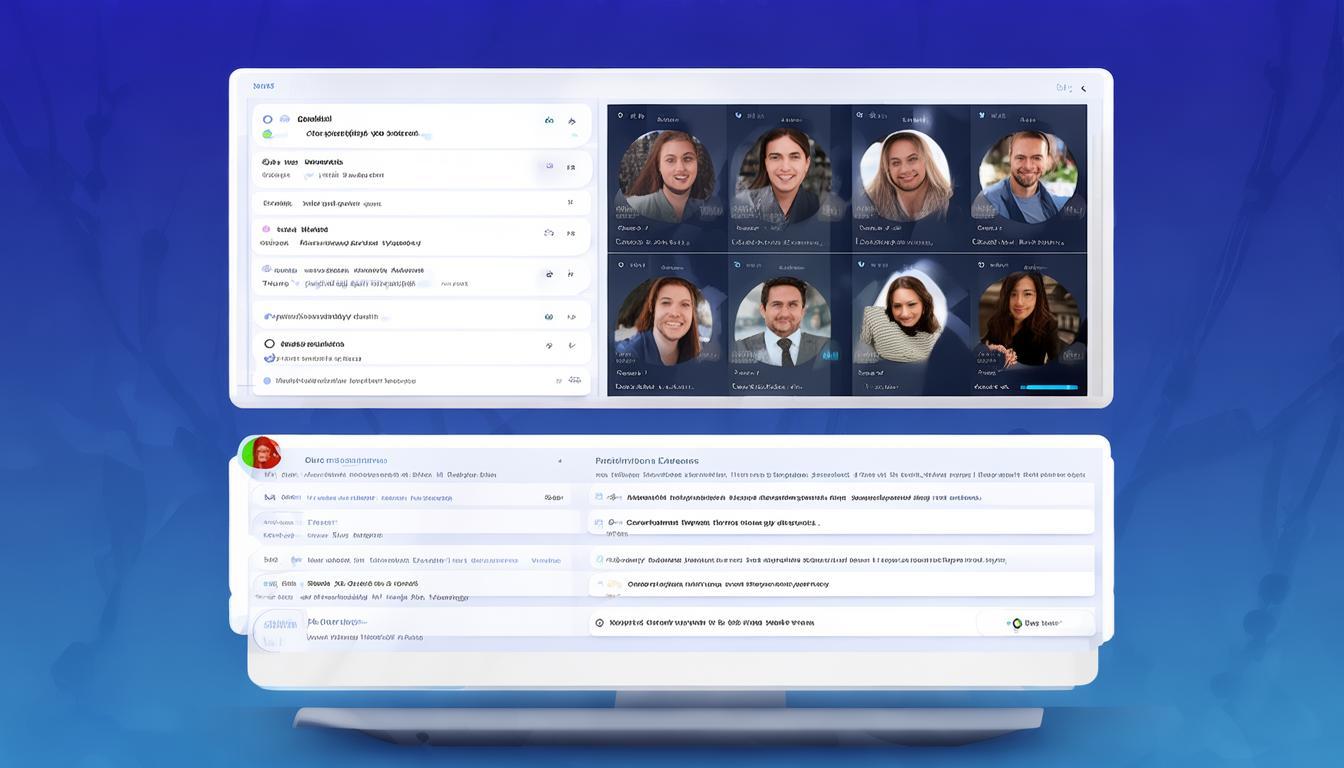Screen dimensions: 1344x768
Task: Click the circle icon on the last lower-right list row
Action: tap(599, 622)
